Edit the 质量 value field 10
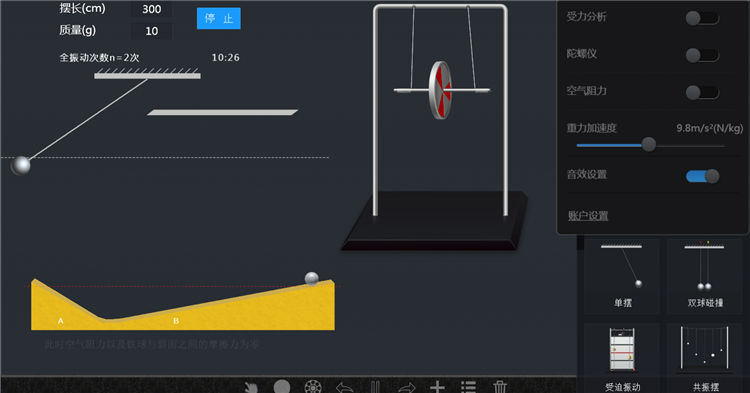This screenshot has width=750, height=393. coord(152,31)
